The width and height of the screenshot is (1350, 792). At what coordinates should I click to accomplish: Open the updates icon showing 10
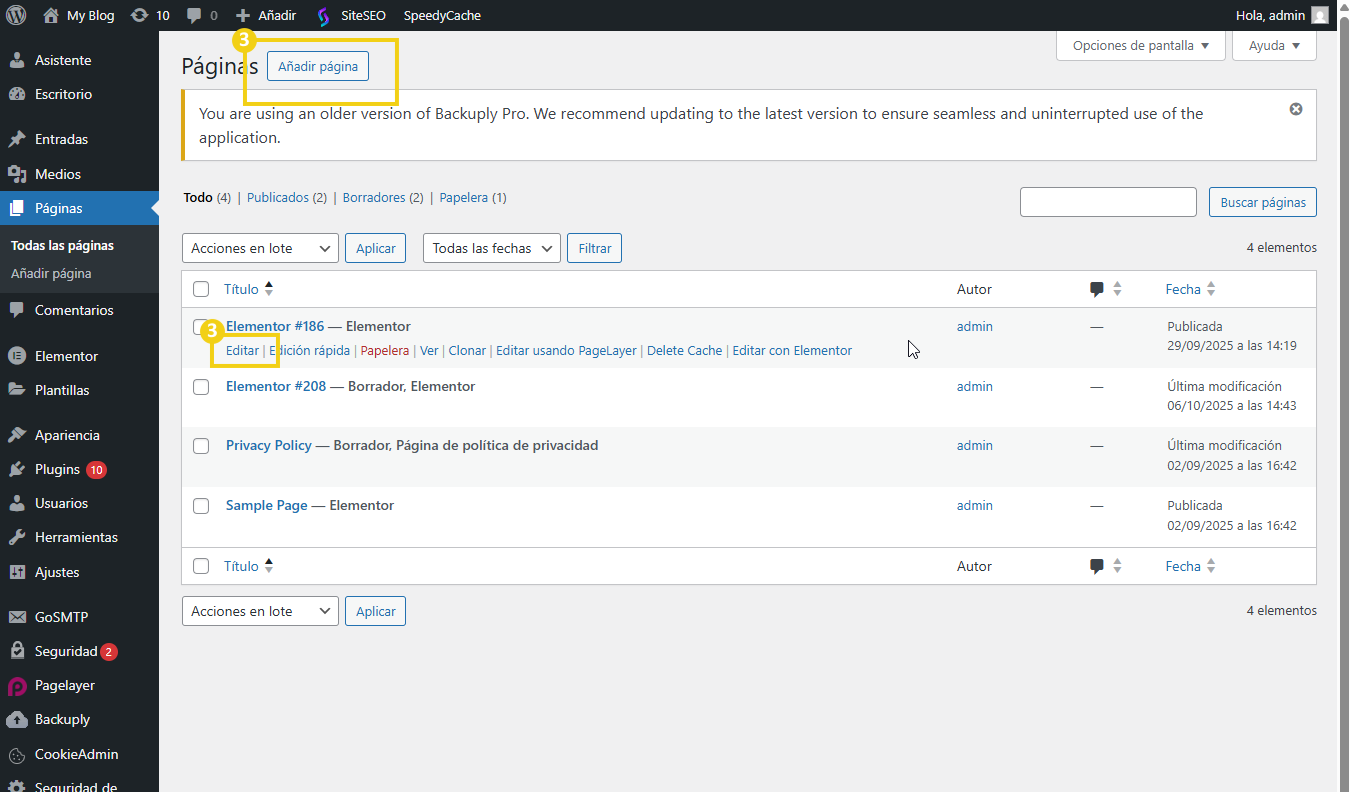pyautogui.click(x=139, y=15)
